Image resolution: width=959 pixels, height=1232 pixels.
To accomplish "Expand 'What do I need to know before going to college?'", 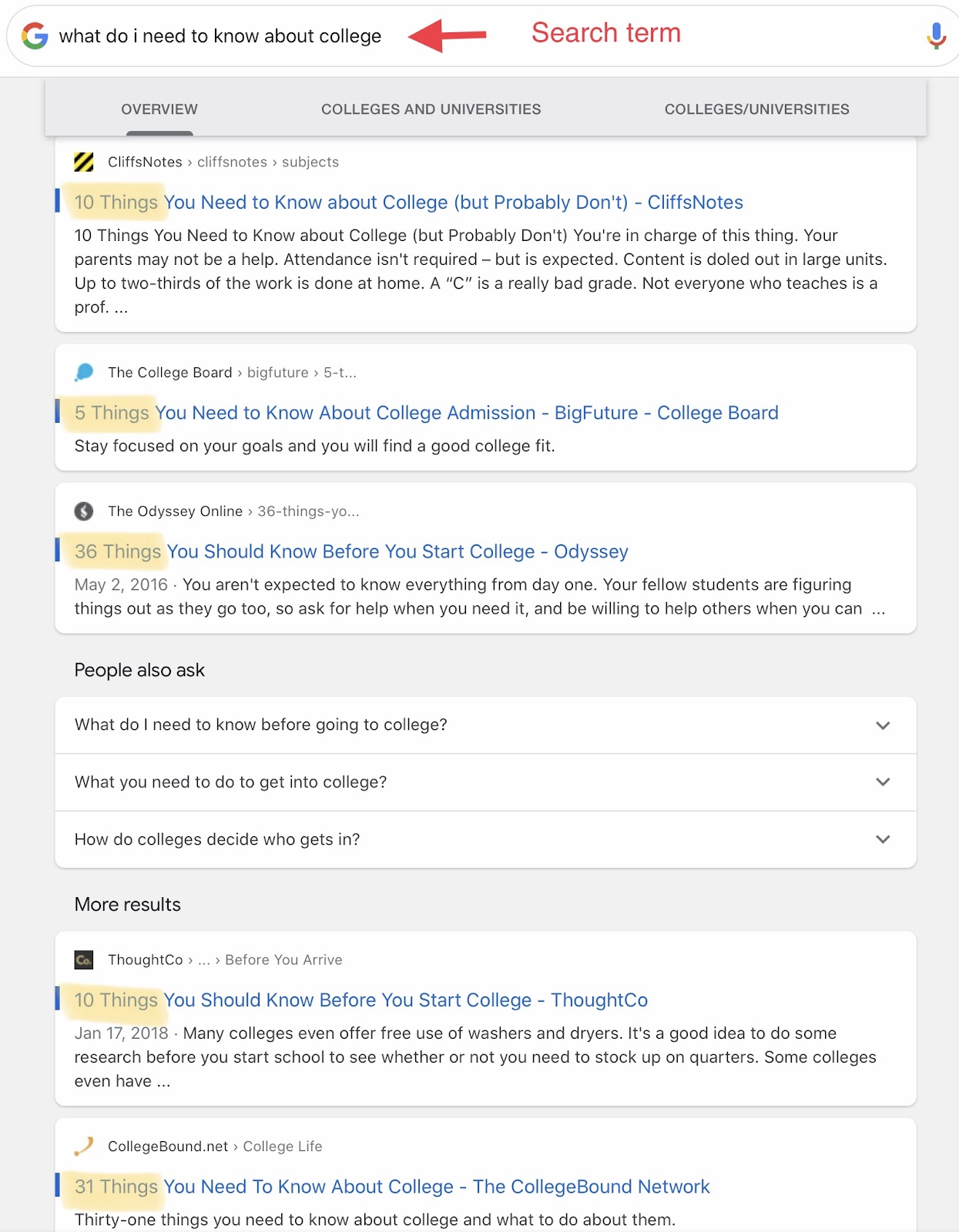I will (x=485, y=725).
